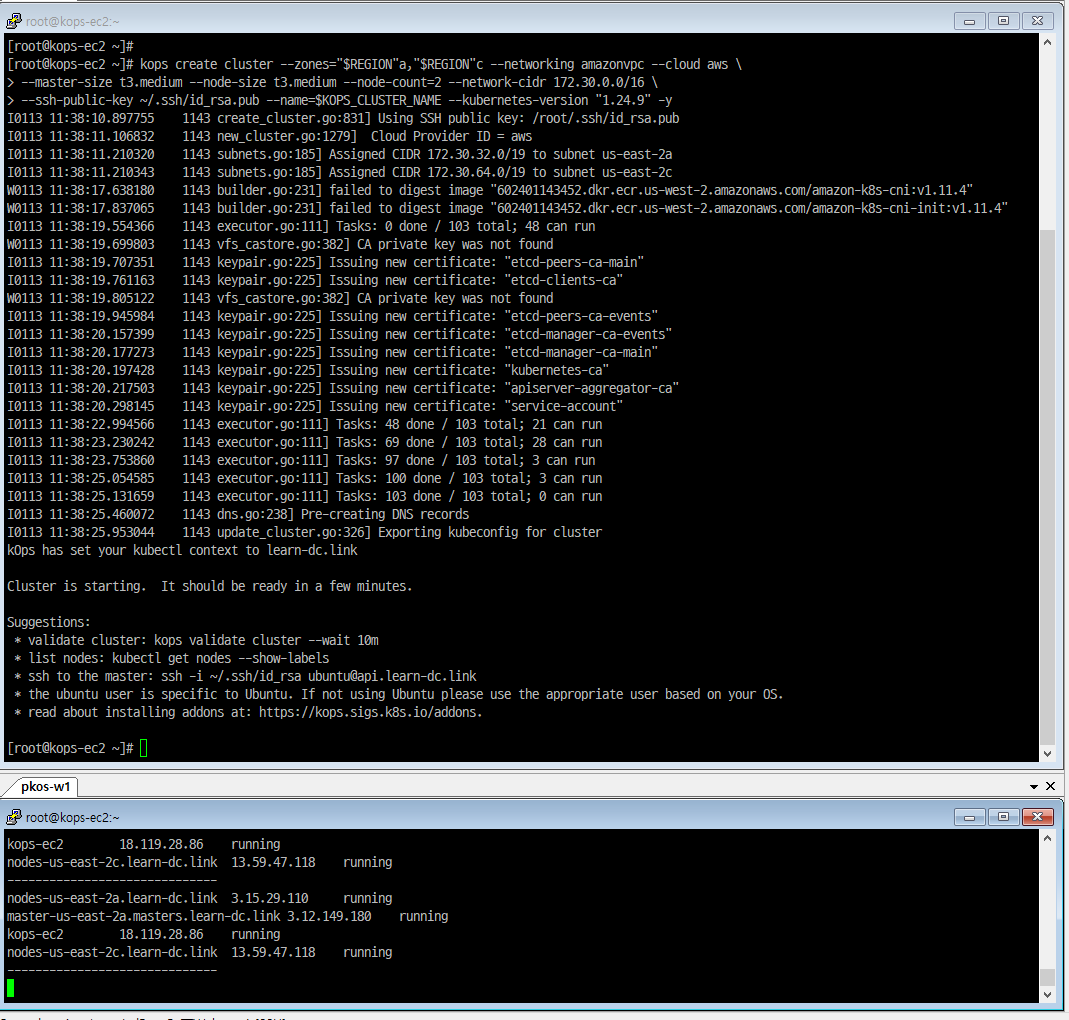Viewport: 1069px width, 1020px height.
Task: Restore the bottom kops-ec2 PuTTY window
Action: 1002,816
